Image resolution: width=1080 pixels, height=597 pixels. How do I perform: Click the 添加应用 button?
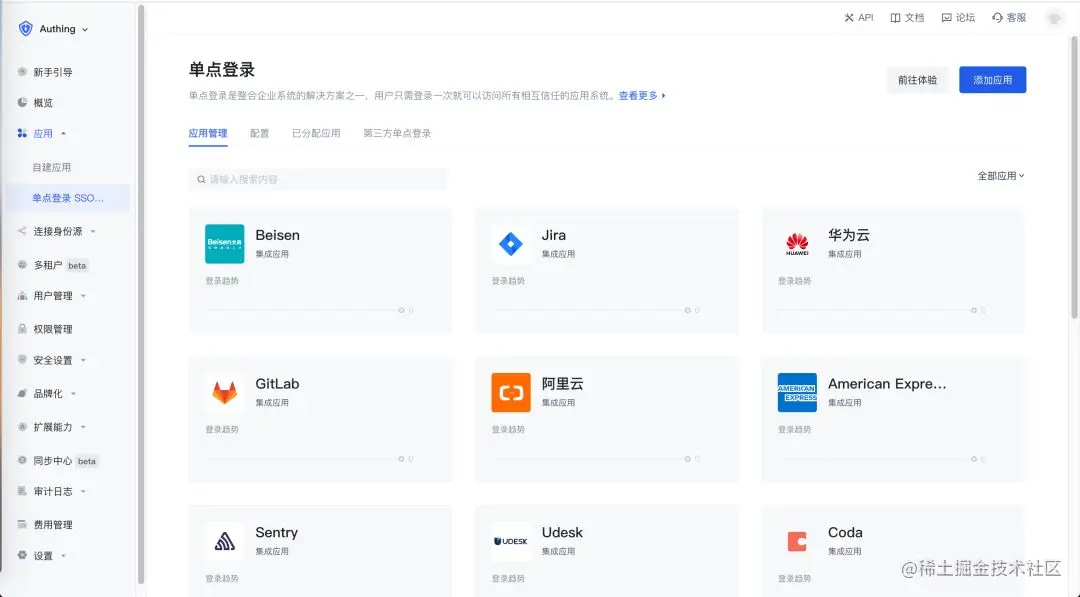tap(993, 80)
